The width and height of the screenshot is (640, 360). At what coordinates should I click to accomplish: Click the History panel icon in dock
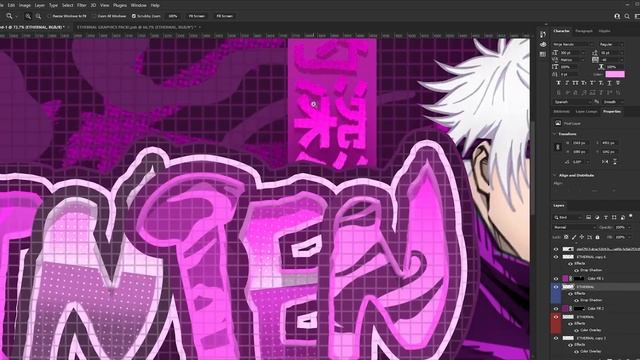click(x=543, y=34)
